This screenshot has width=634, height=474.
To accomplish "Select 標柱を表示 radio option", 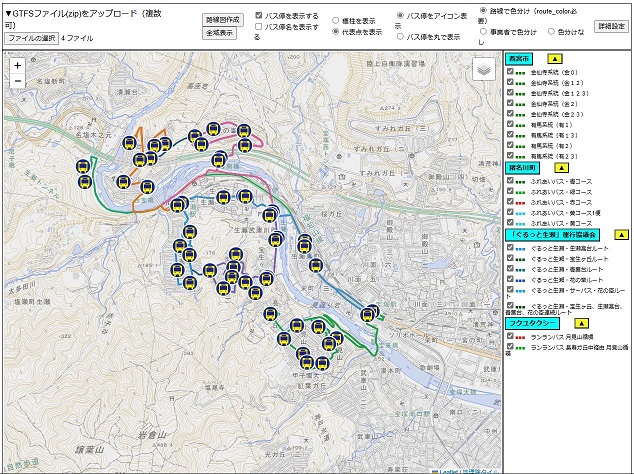I will pos(337,19).
